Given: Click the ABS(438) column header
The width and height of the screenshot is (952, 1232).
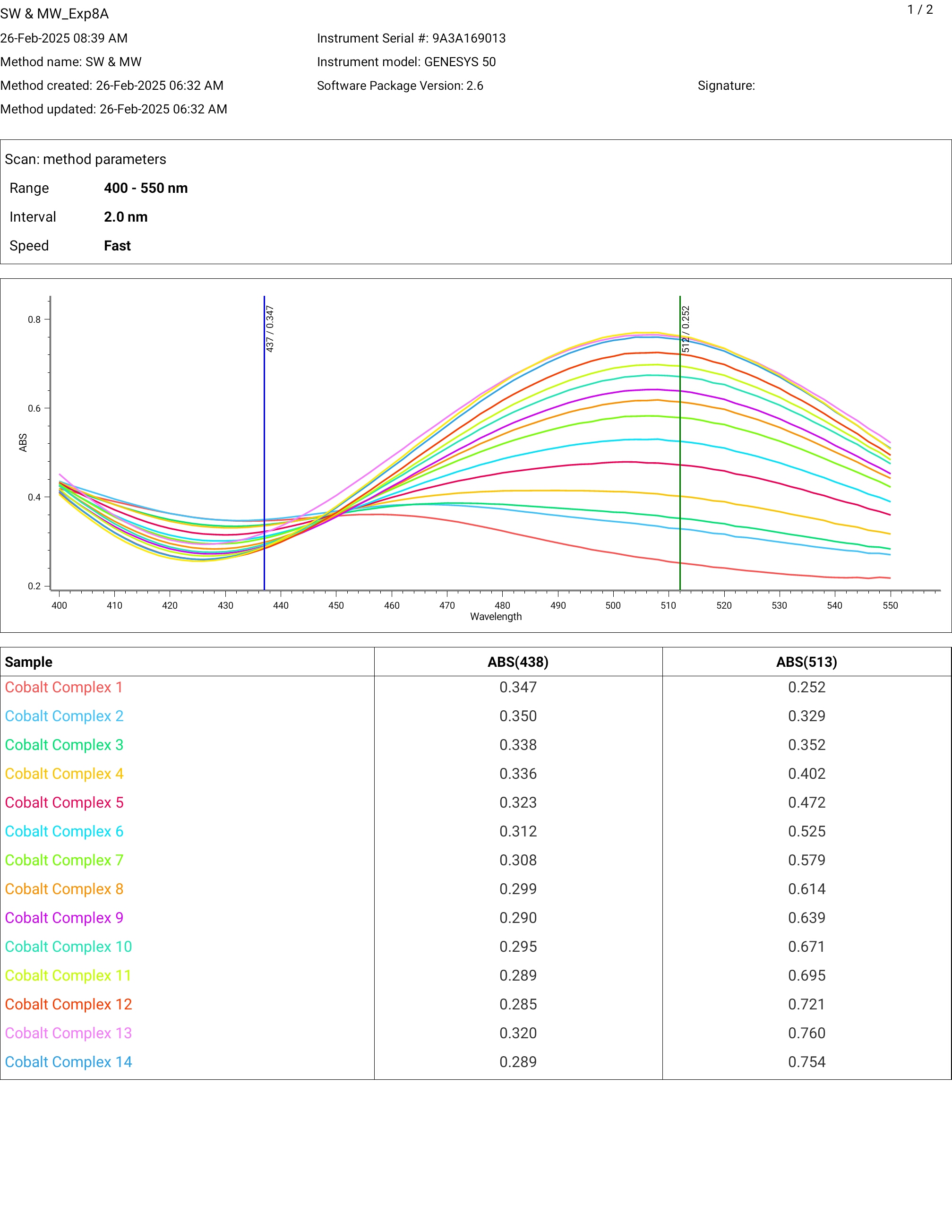Looking at the screenshot, I should 518,662.
